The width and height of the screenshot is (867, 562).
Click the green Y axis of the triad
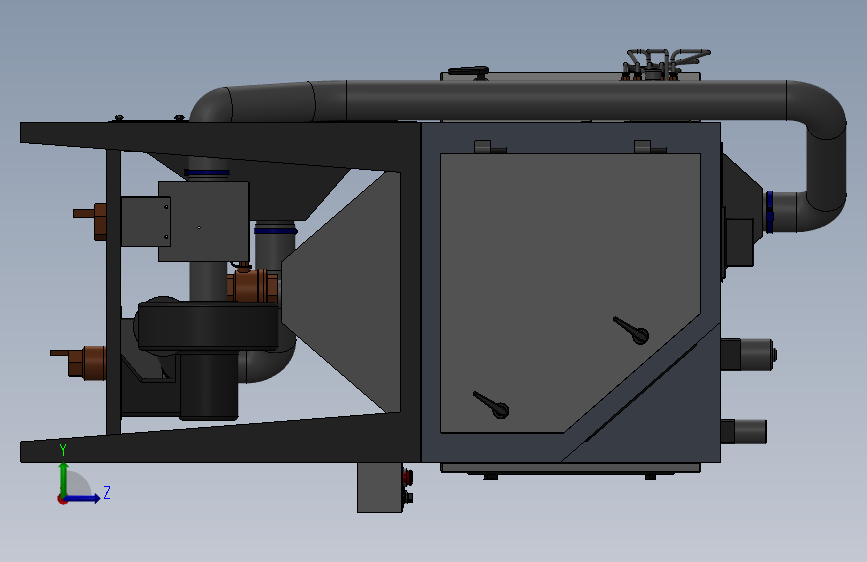(64, 479)
